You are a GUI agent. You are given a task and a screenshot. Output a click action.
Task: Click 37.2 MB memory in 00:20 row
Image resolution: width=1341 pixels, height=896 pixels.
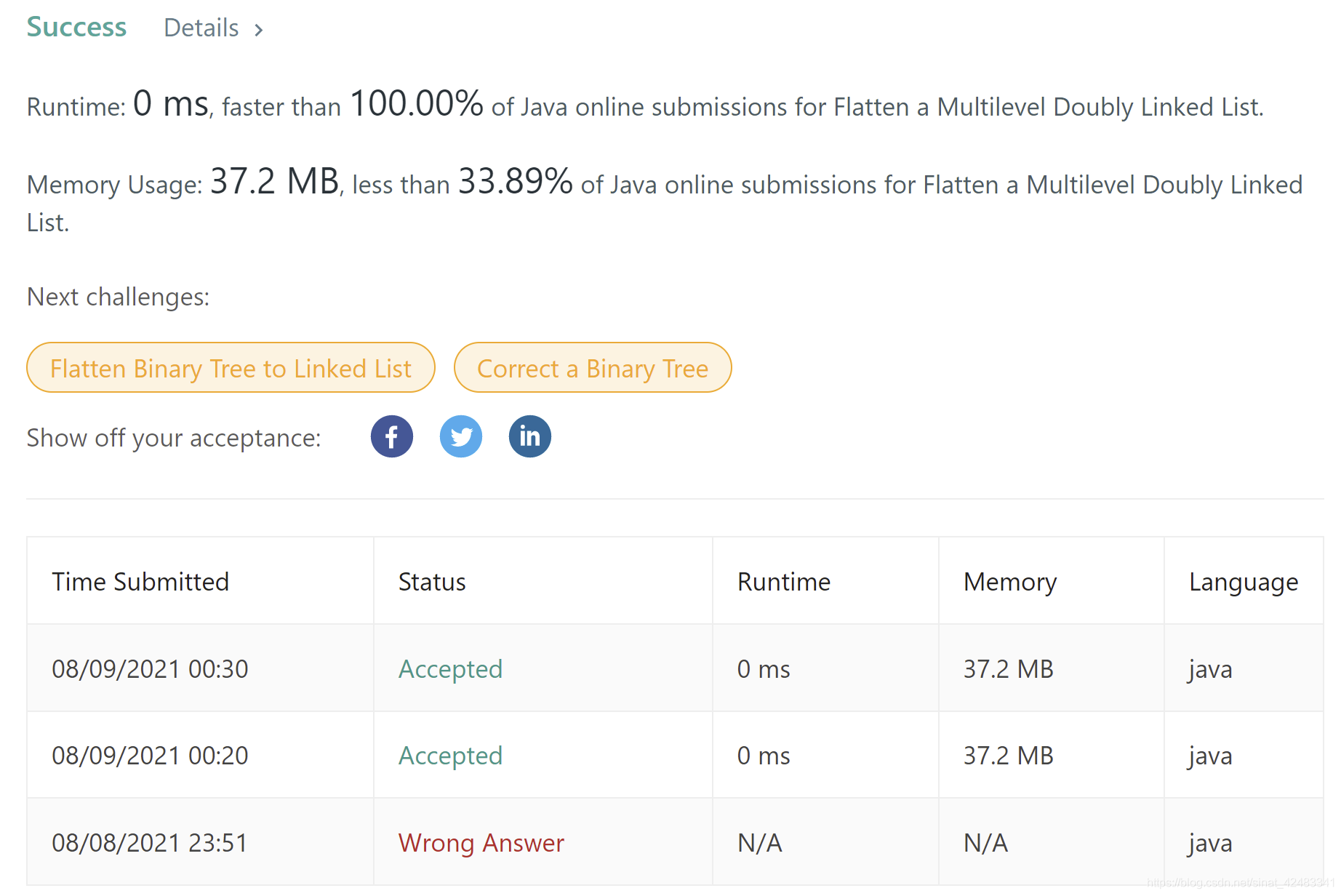pos(1009,756)
